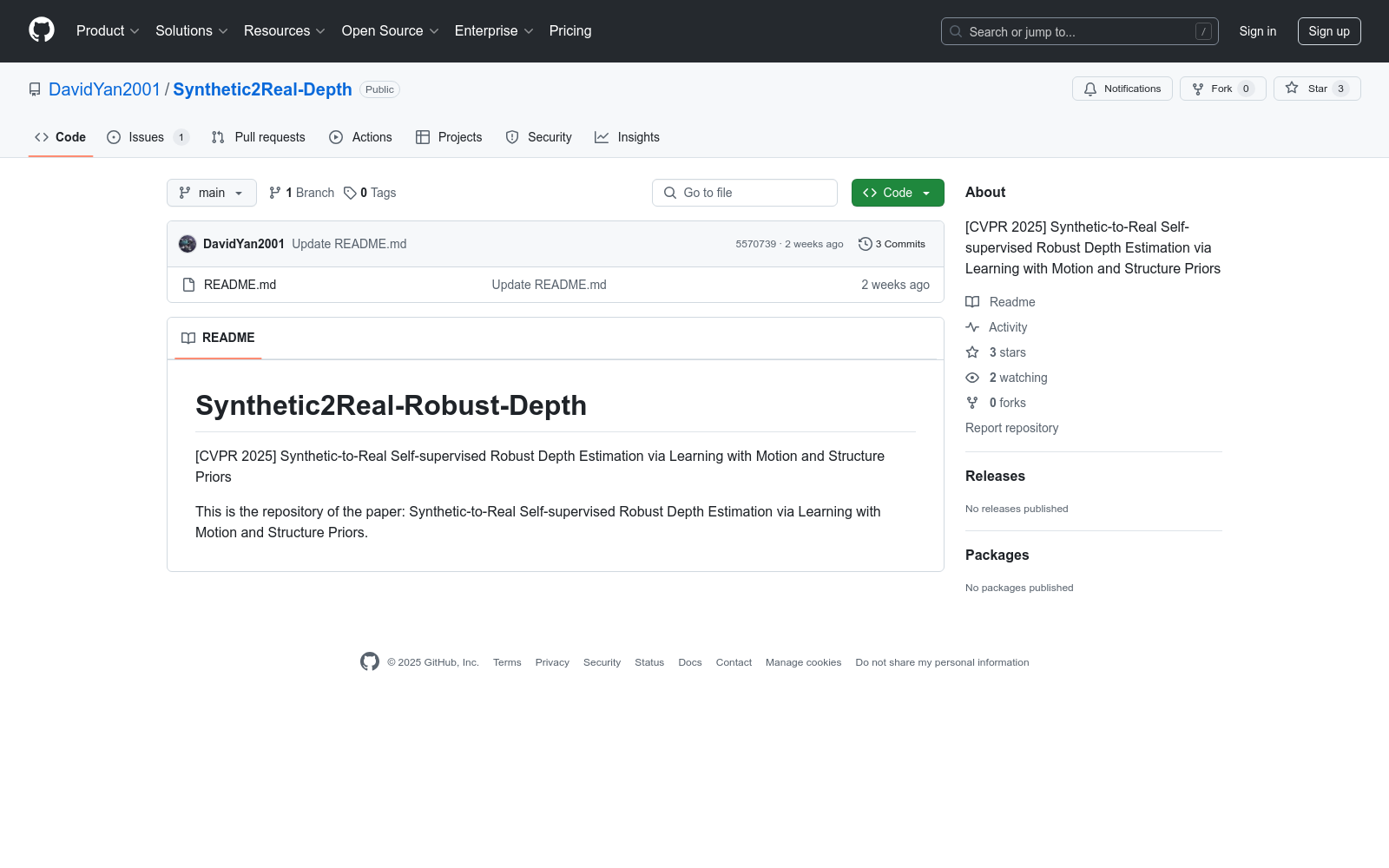Click the Sign up button
The height and width of the screenshot is (868, 1389).
[1329, 31]
